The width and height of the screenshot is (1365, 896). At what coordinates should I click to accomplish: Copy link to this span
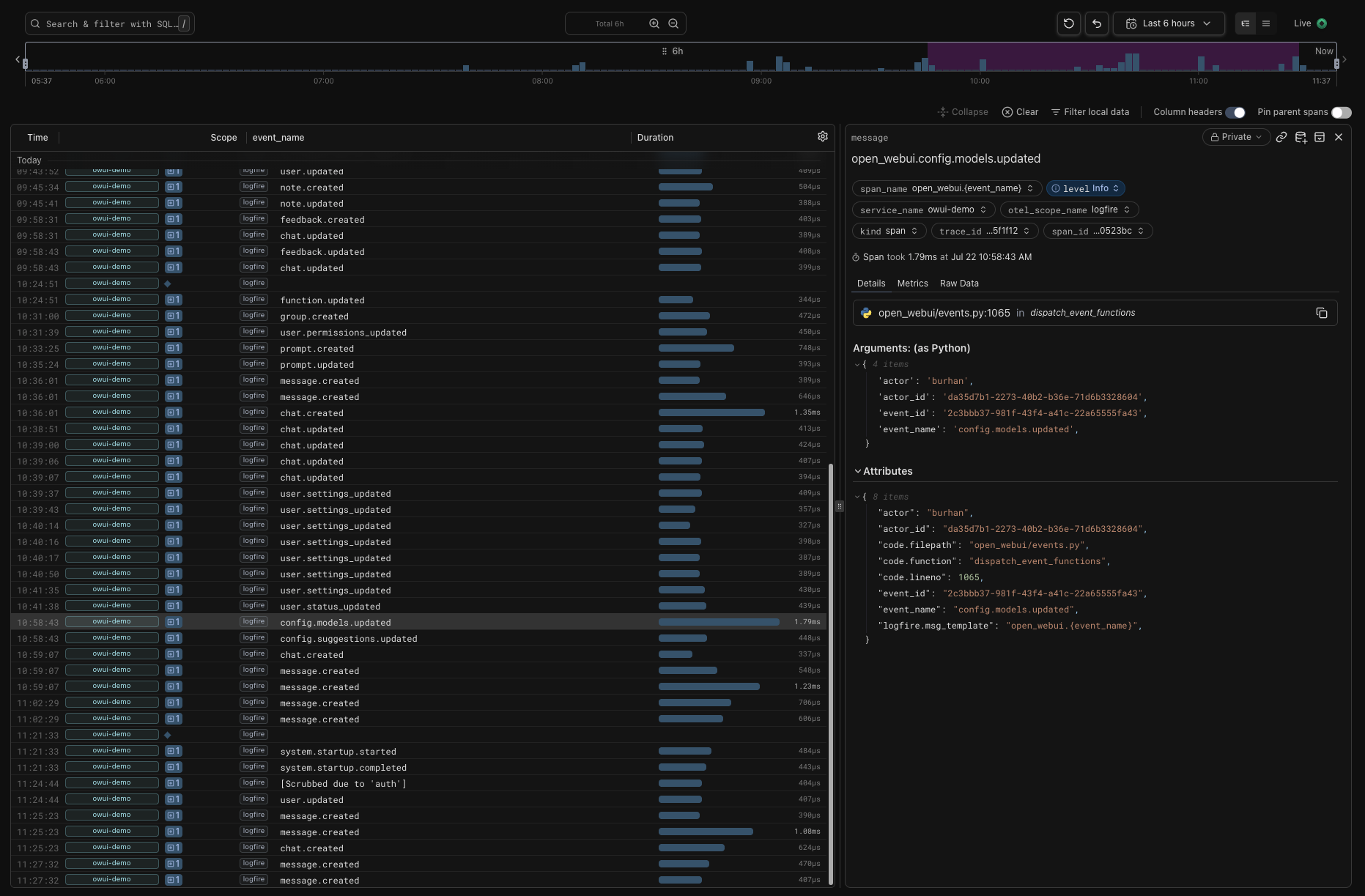(x=1281, y=137)
